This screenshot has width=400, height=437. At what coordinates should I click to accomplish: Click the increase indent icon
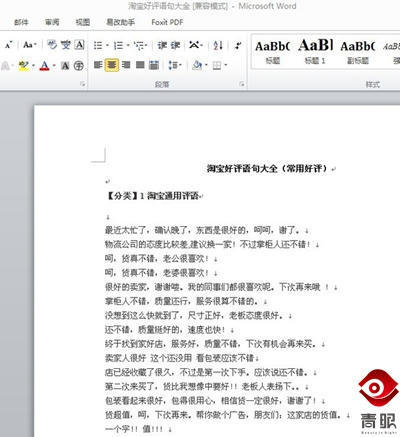[175, 45]
